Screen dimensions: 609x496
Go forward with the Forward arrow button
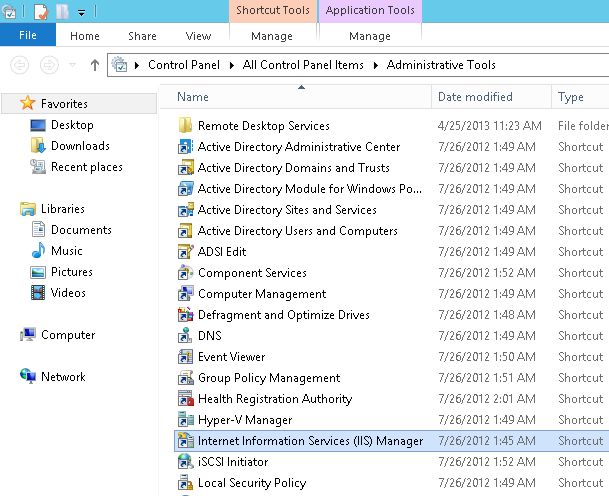point(49,64)
